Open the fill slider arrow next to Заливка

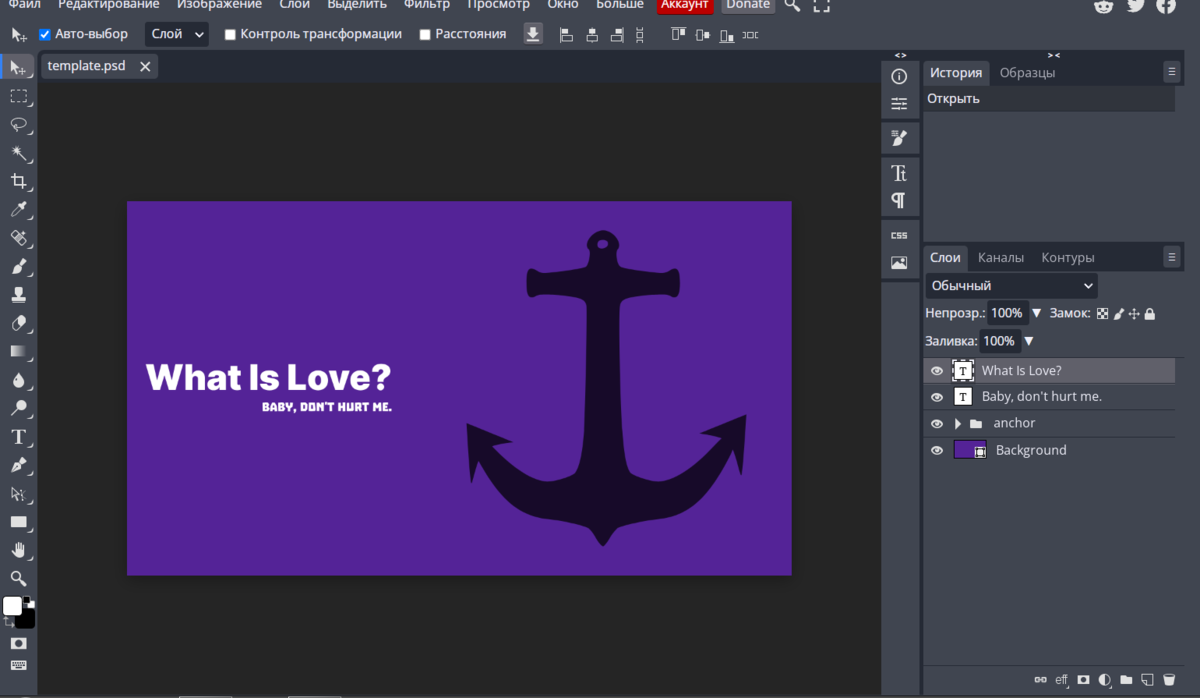click(1029, 341)
